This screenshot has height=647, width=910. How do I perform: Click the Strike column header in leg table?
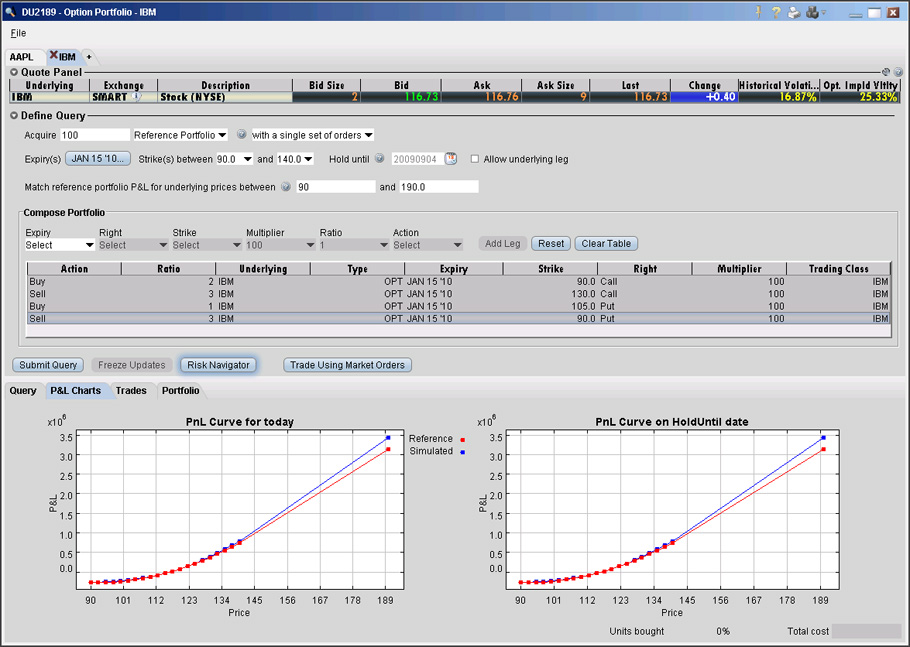[550, 269]
